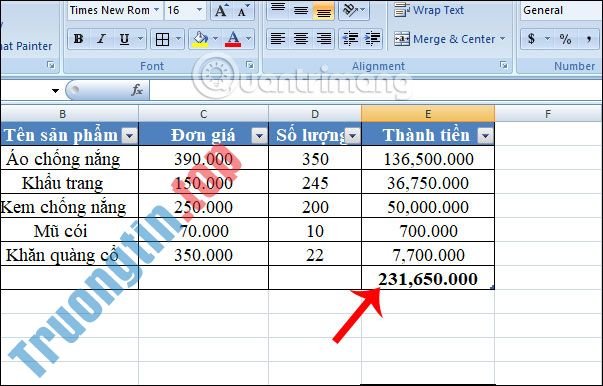Select cell 50,000.000

(428, 206)
